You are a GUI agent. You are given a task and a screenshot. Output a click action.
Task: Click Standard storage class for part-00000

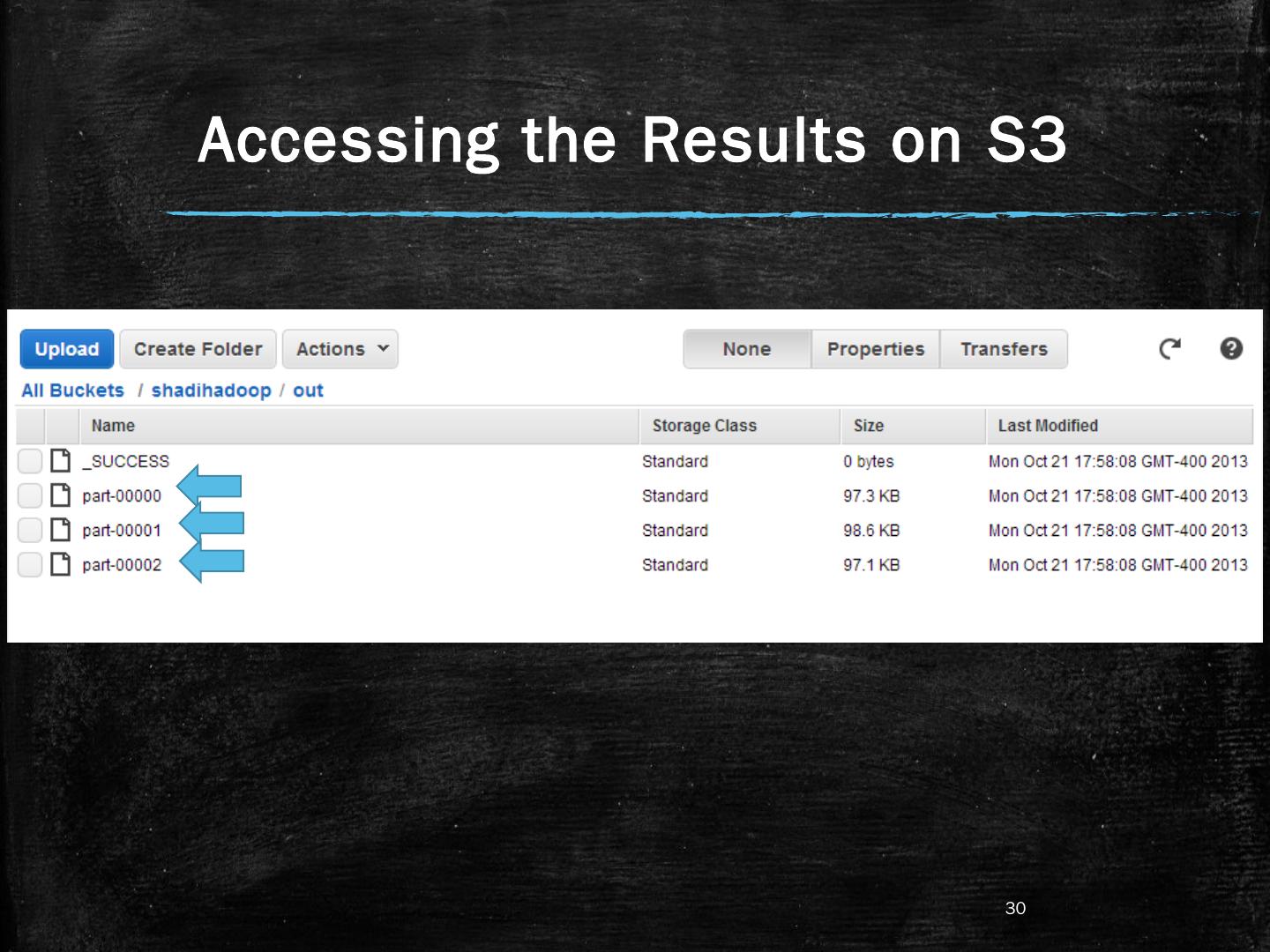tap(675, 496)
